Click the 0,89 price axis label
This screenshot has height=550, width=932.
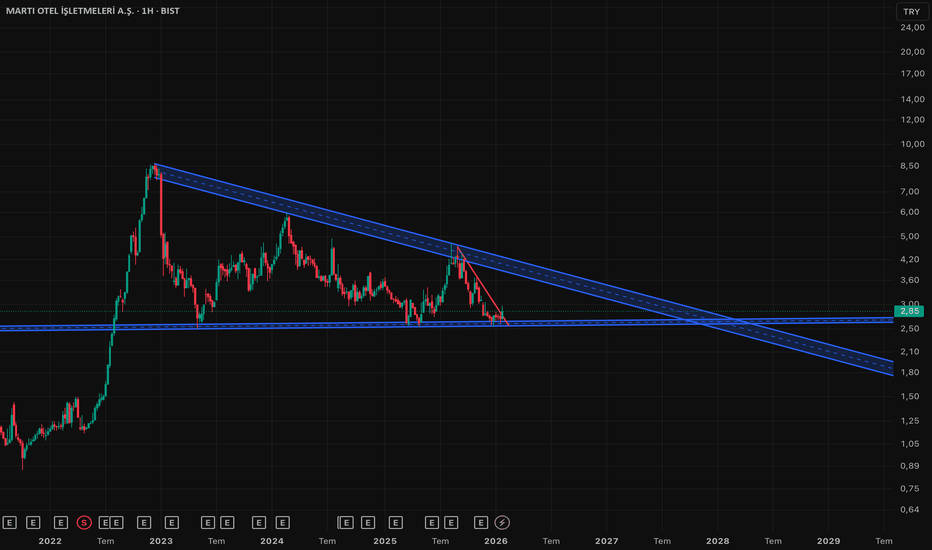pyautogui.click(x=910, y=466)
